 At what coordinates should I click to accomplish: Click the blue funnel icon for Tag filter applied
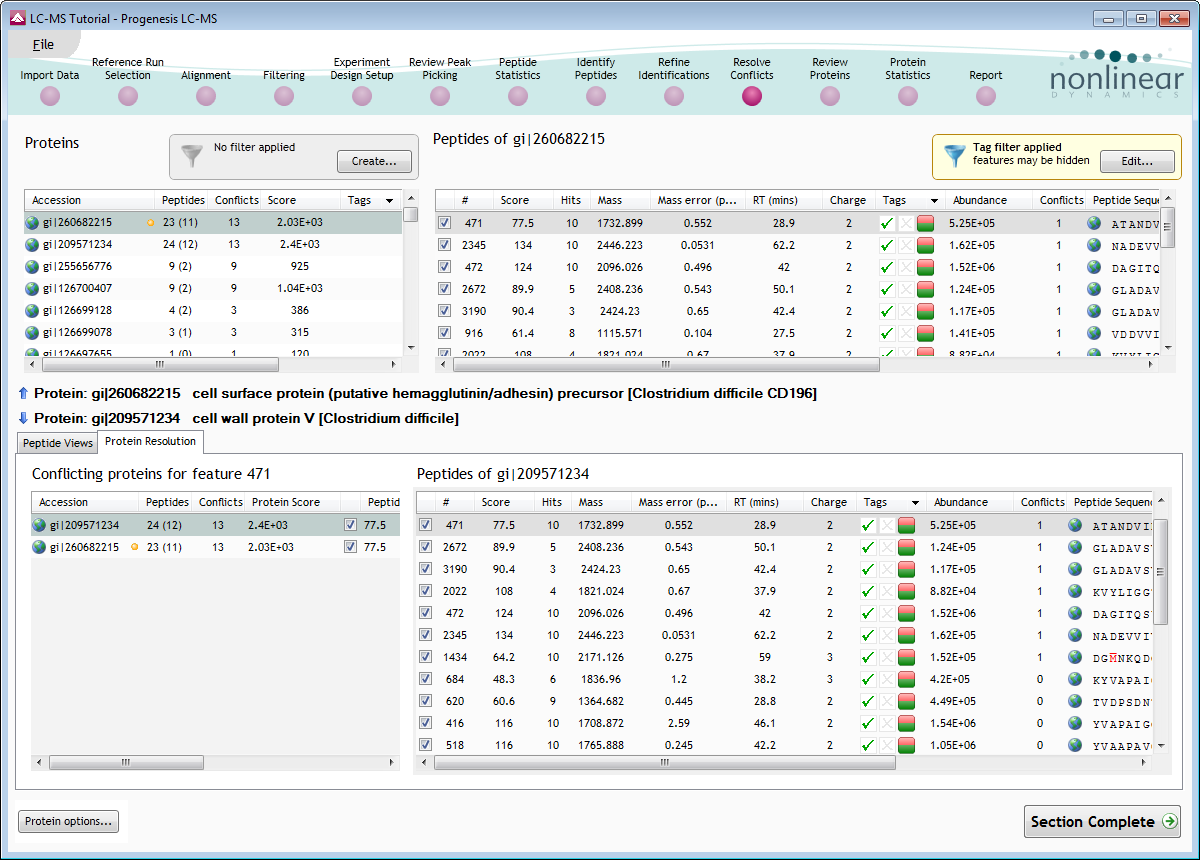956,155
